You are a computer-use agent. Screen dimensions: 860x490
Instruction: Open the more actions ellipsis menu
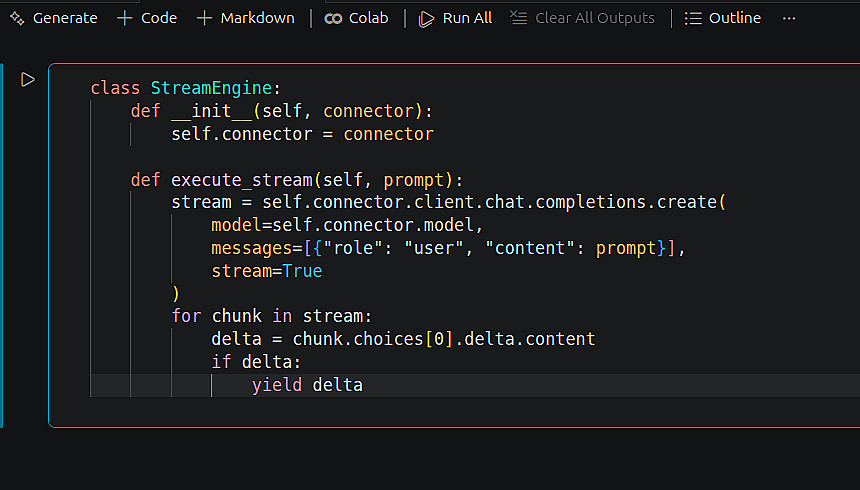789,18
